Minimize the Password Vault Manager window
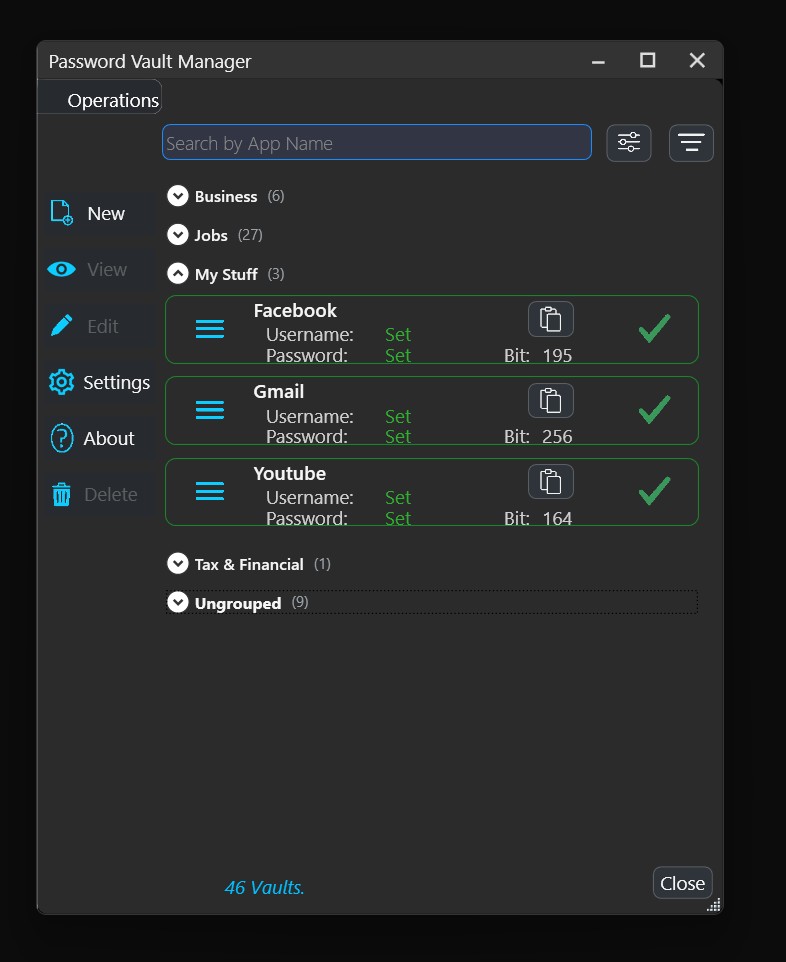Screen dimensions: 786x962 pos(598,61)
